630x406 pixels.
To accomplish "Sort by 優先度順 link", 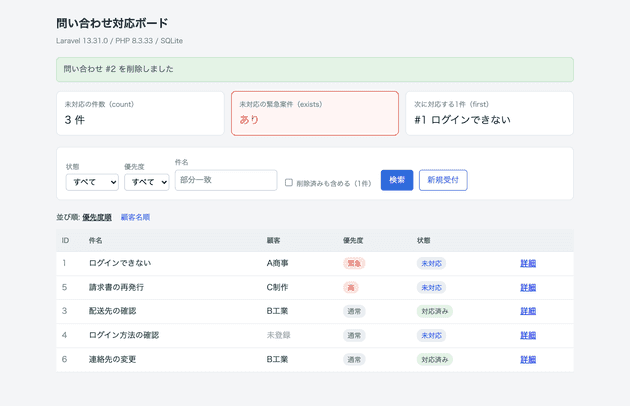I will (97, 217).
